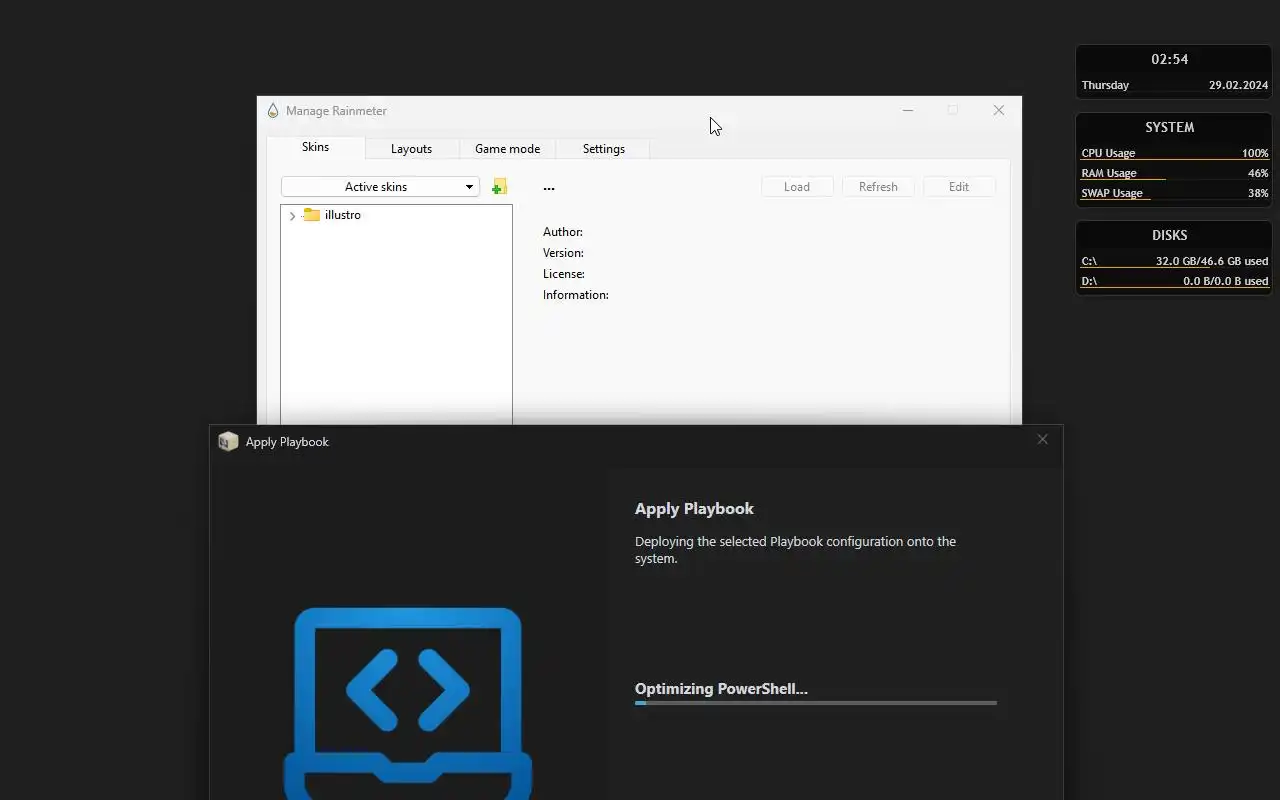Click the DISKS widget header
Screen dimensions: 1280x800
click(x=1169, y=235)
